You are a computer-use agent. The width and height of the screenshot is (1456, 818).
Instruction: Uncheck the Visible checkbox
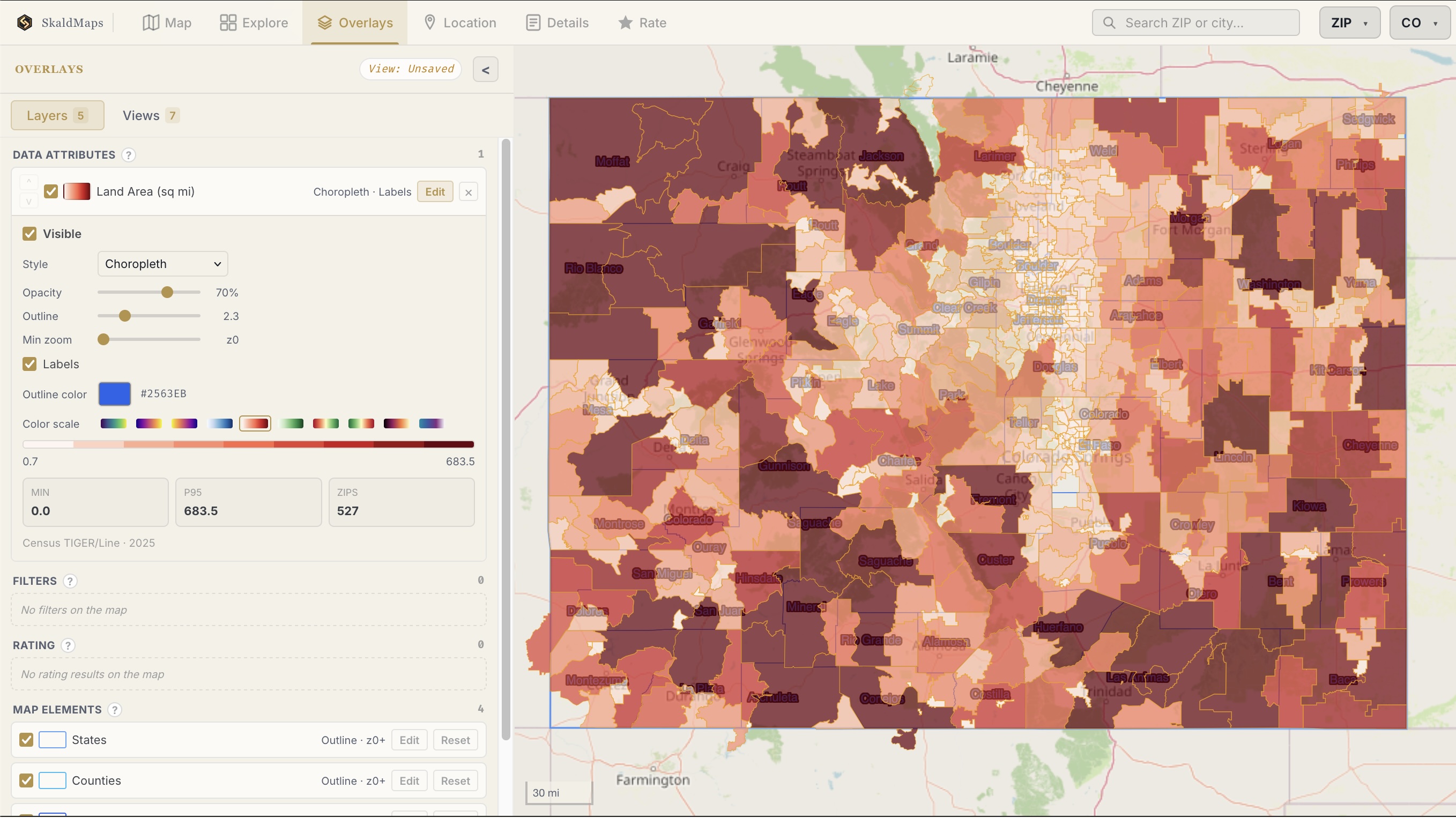click(29, 234)
